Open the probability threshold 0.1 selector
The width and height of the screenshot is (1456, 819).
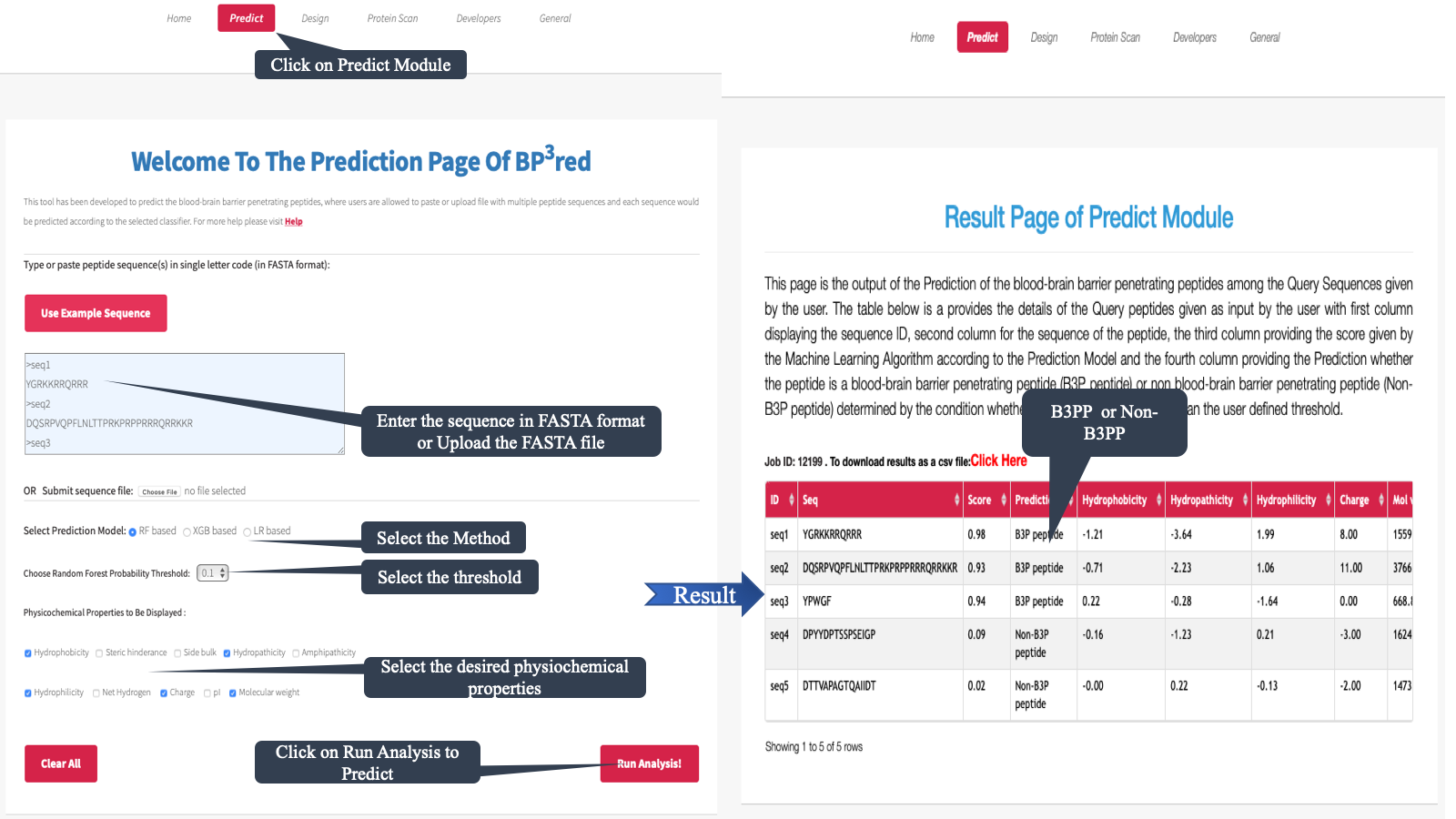coord(214,573)
